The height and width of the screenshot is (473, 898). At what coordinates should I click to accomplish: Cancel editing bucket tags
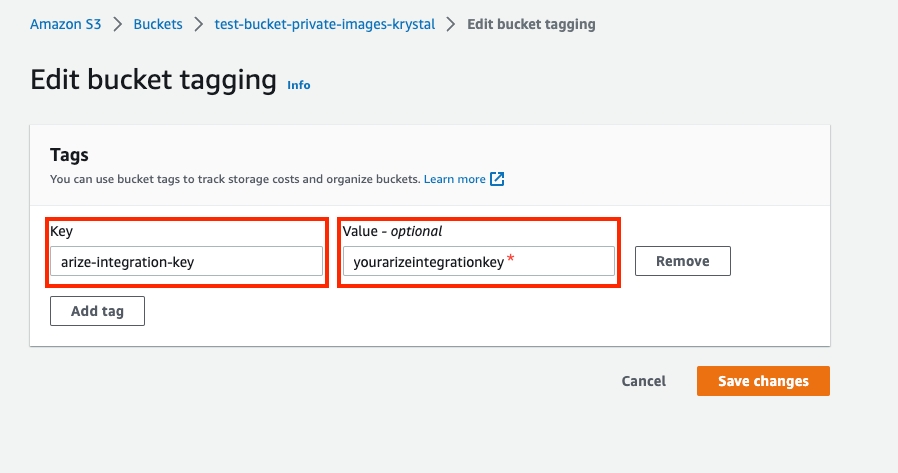click(x=643, y=381)
